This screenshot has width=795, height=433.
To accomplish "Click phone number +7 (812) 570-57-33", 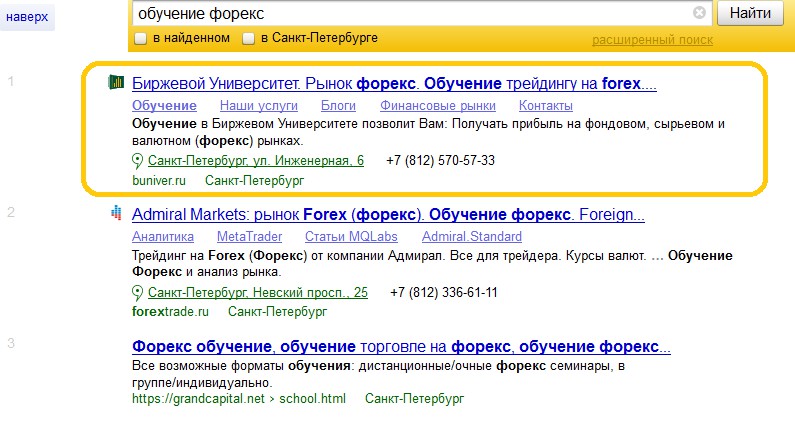I will point(440,161).
